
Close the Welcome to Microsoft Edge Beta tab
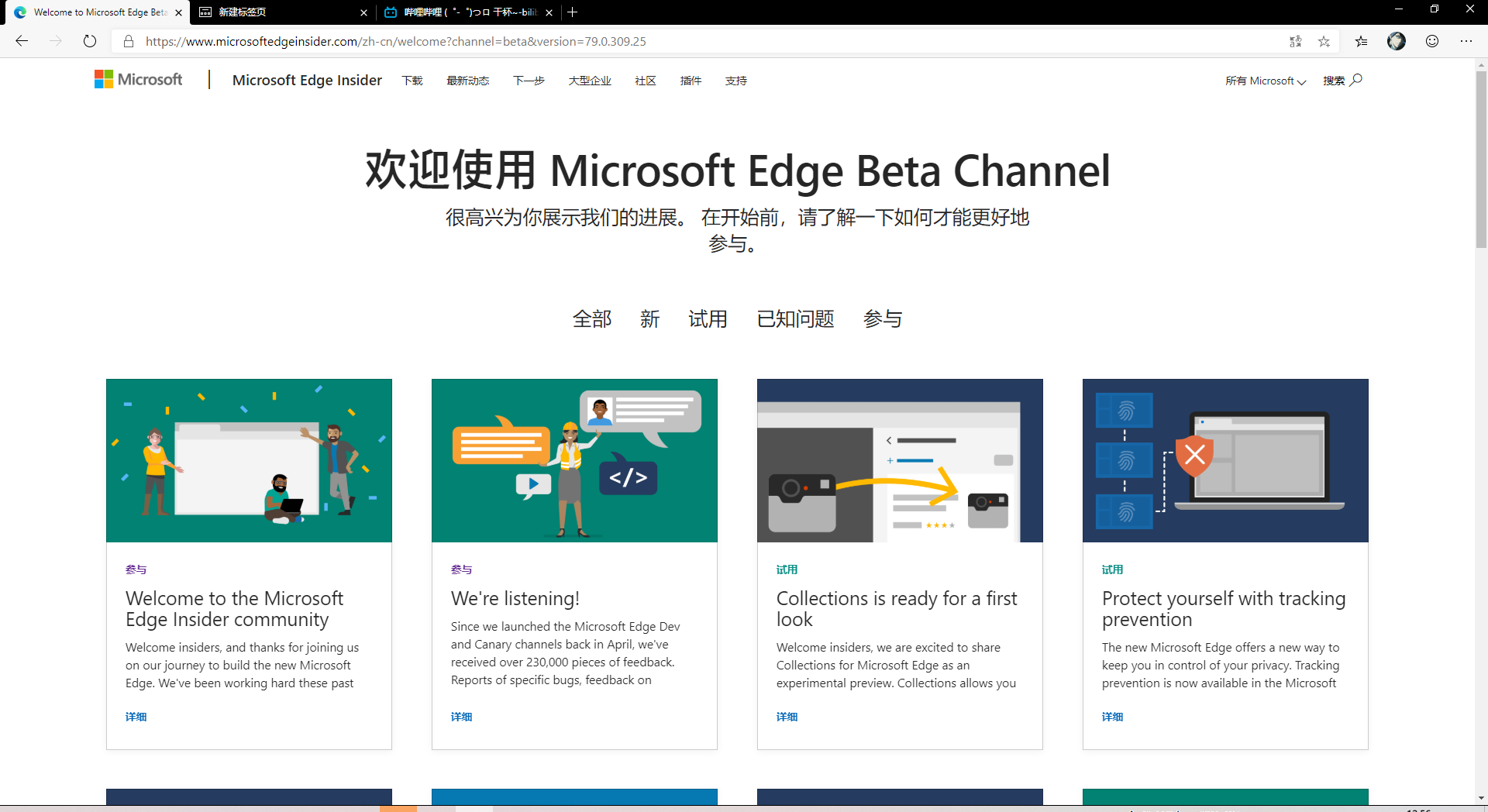(x=178, y=12)
